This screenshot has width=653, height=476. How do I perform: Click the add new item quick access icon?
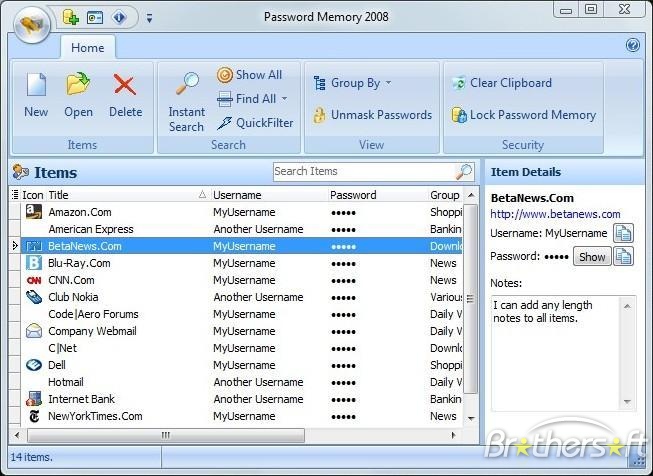click(x=71, y=17)
